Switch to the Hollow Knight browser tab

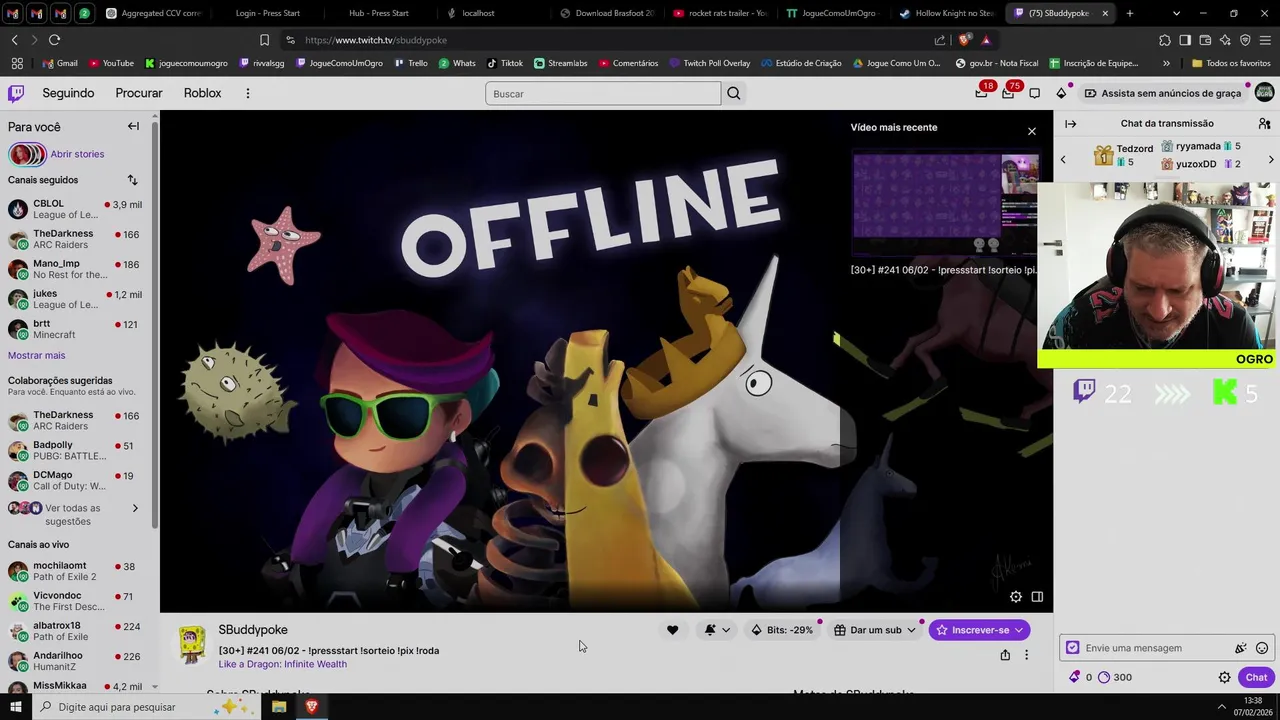[946, 13]
